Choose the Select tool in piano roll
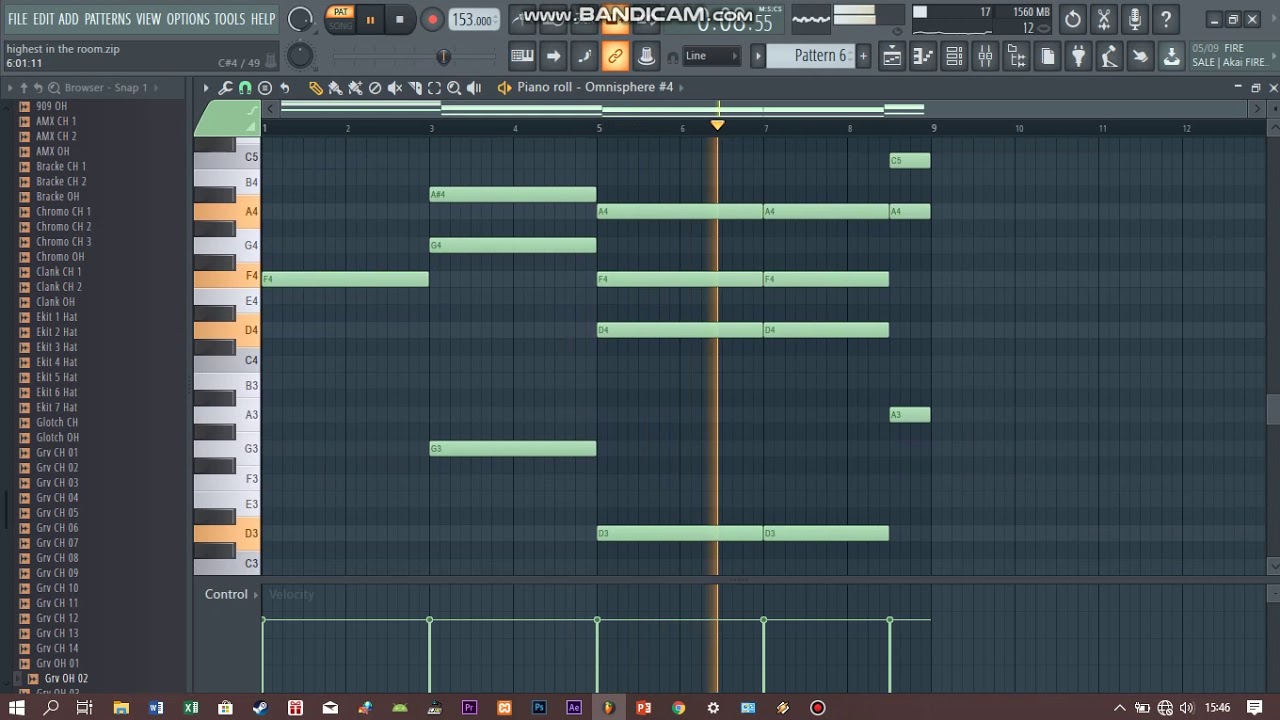This screenshot has width=1280, height=720. pyautogui.click(x=434, y=88)
